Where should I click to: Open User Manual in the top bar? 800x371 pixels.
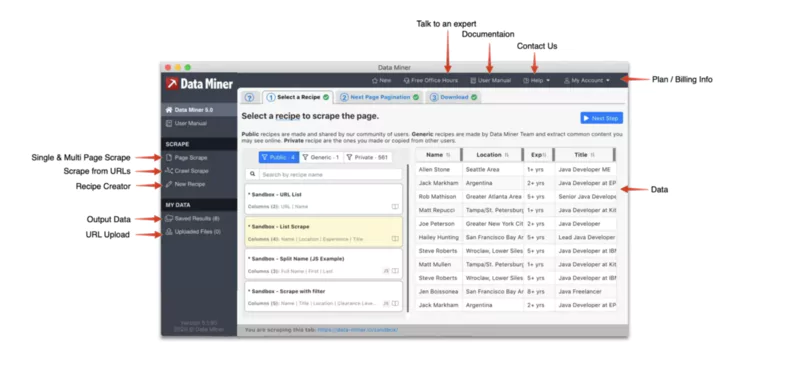tap(490, 81)
